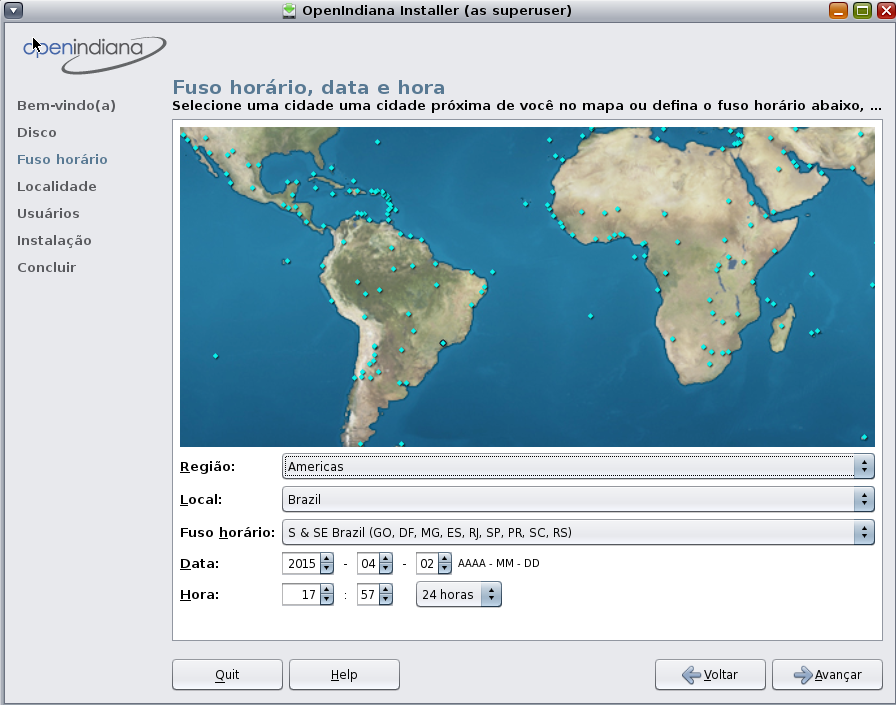The height and width of the screenshot is (705, 896).
Task: Increase the hour value 17
Action: pyautogui.click(x=327, y=590)
